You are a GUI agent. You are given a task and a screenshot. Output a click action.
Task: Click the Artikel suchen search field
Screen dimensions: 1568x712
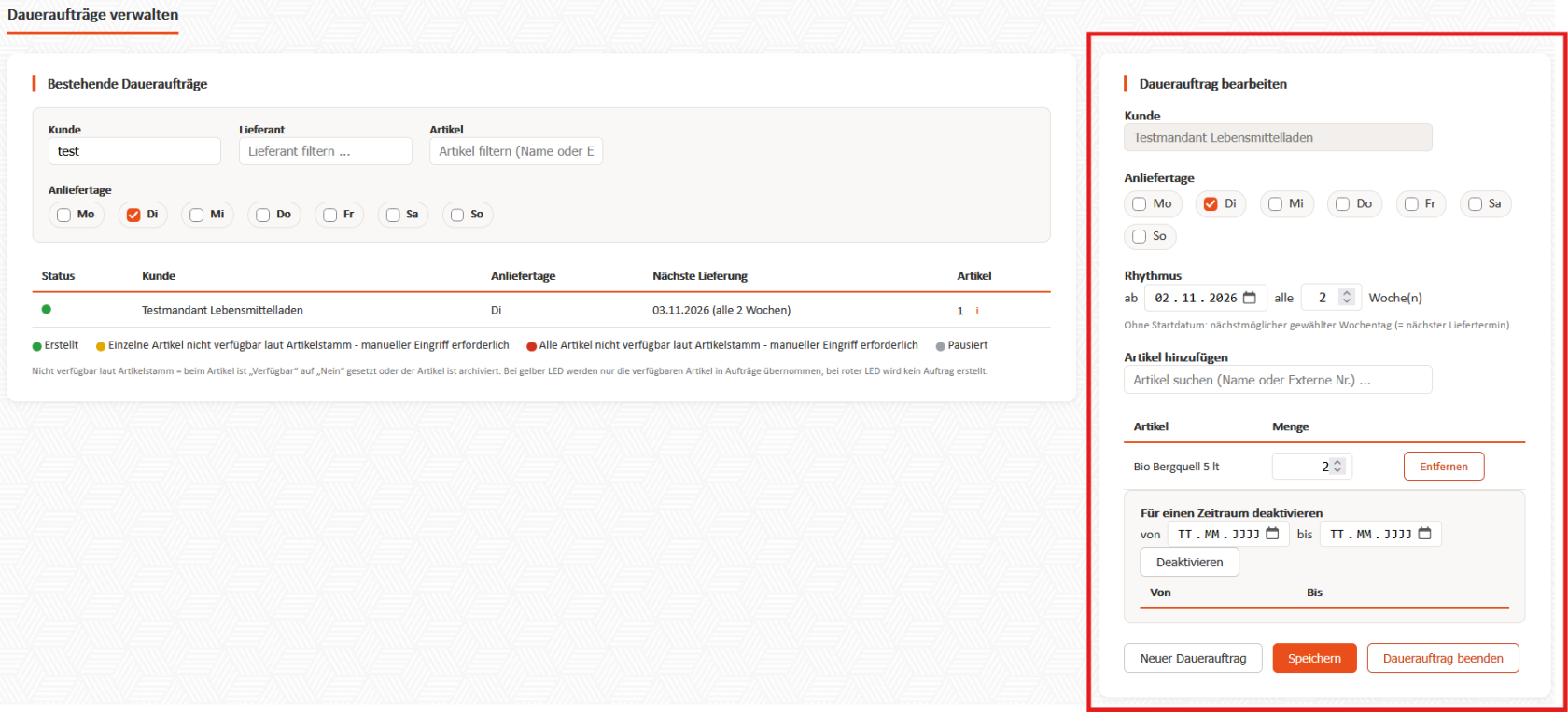pos(1278,380)
